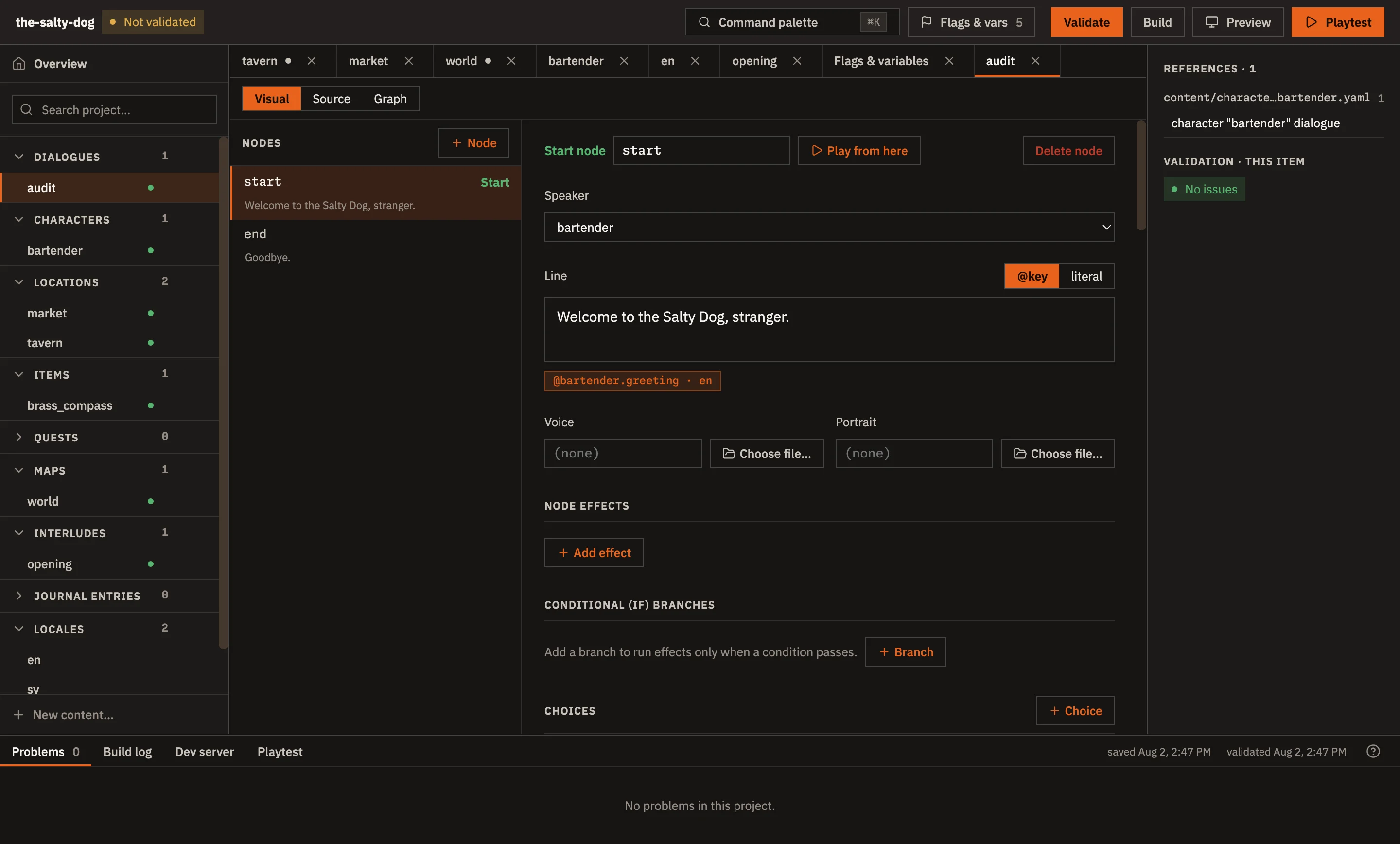
Task: Close the en tab
Action: click(x=695, y=61)
